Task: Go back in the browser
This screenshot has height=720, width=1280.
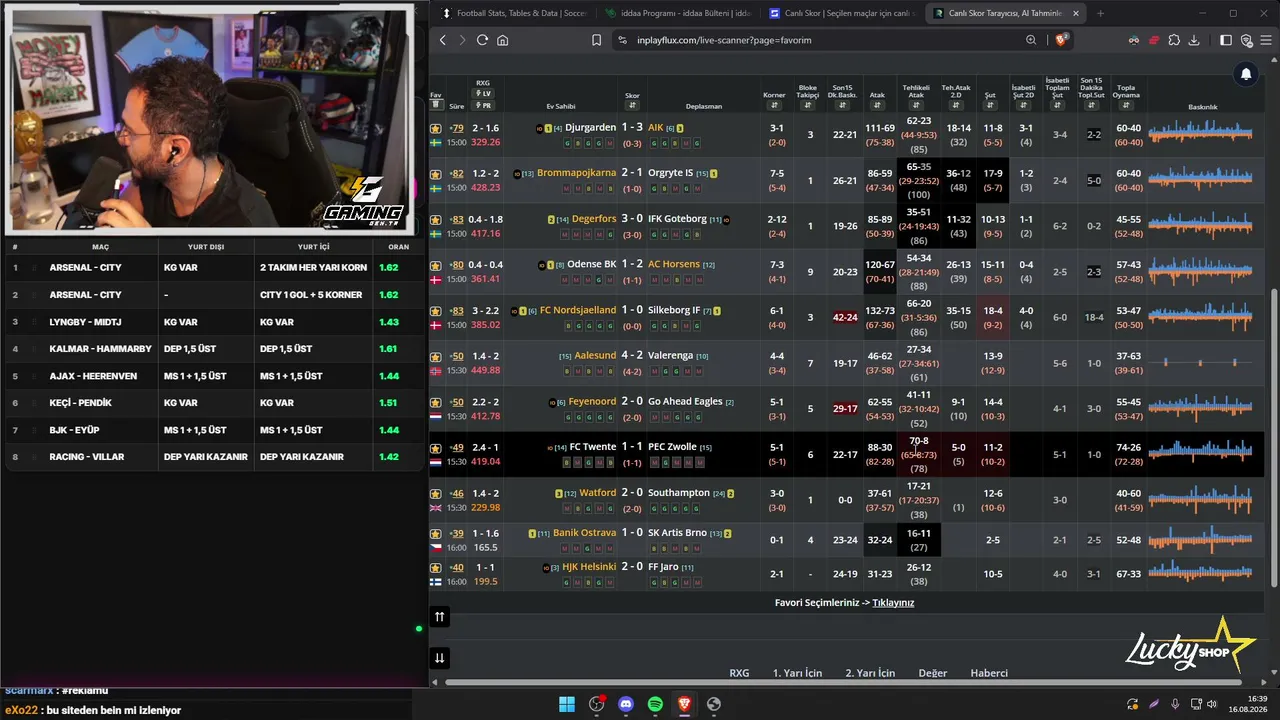Action: pyautogui.click(x=443, y=40)
